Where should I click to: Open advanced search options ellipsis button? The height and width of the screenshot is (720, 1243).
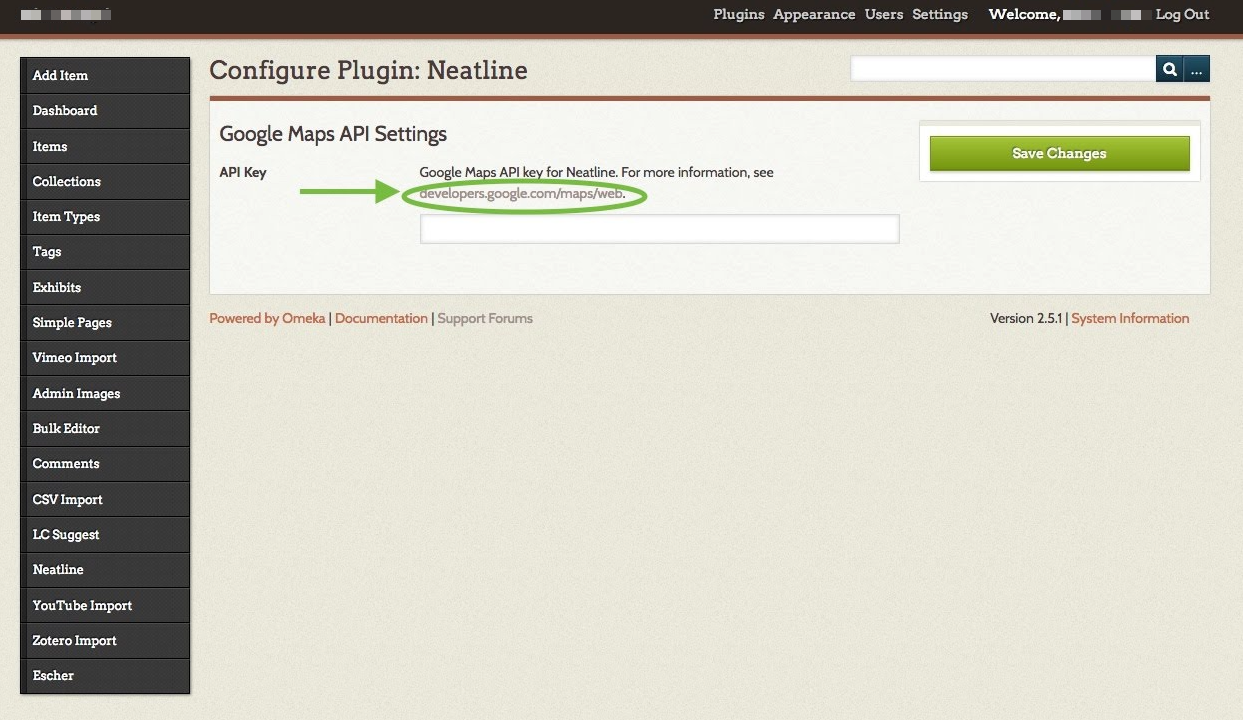[x=1197, y=69]
